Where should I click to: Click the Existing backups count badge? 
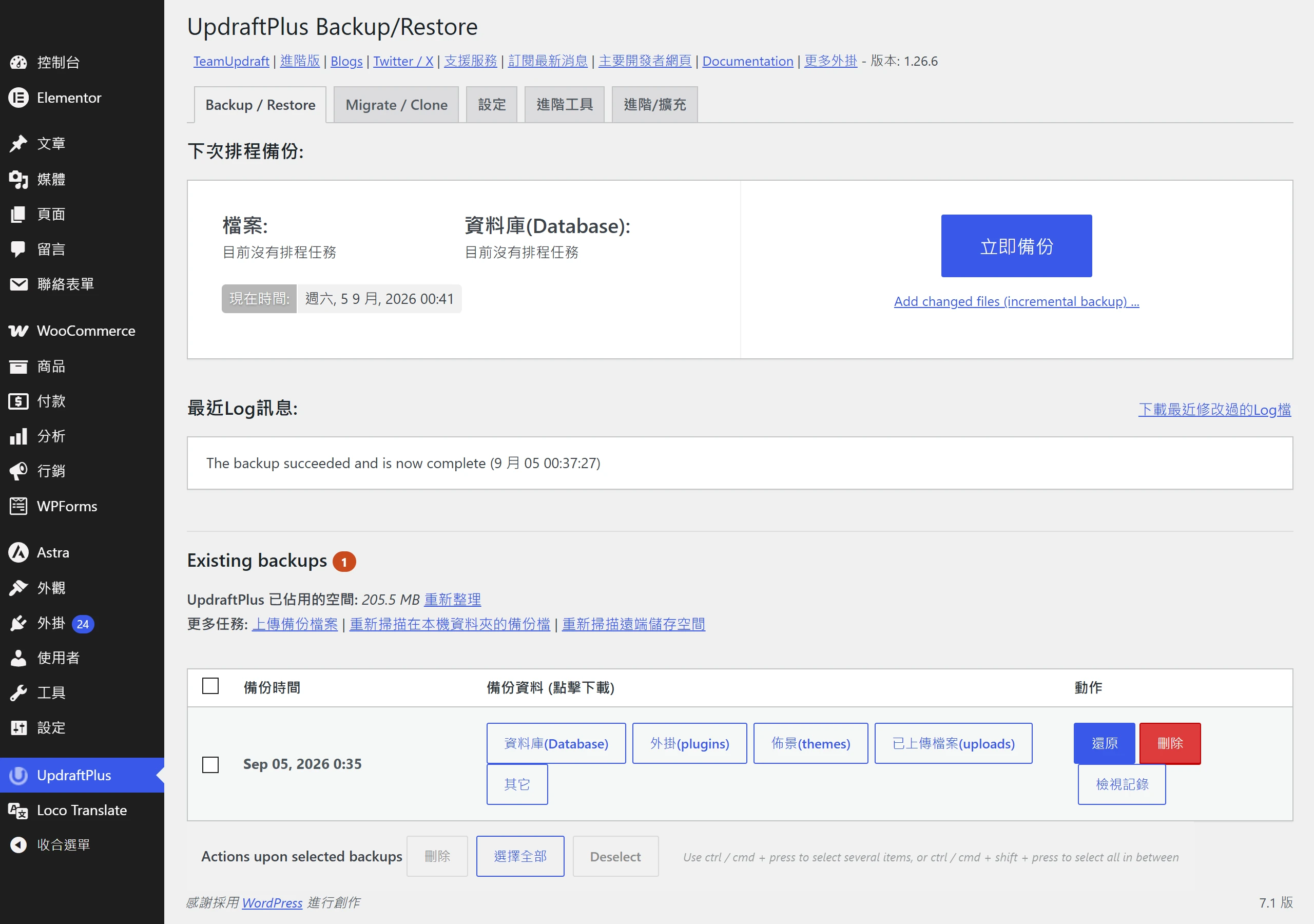tap(344, 562)
